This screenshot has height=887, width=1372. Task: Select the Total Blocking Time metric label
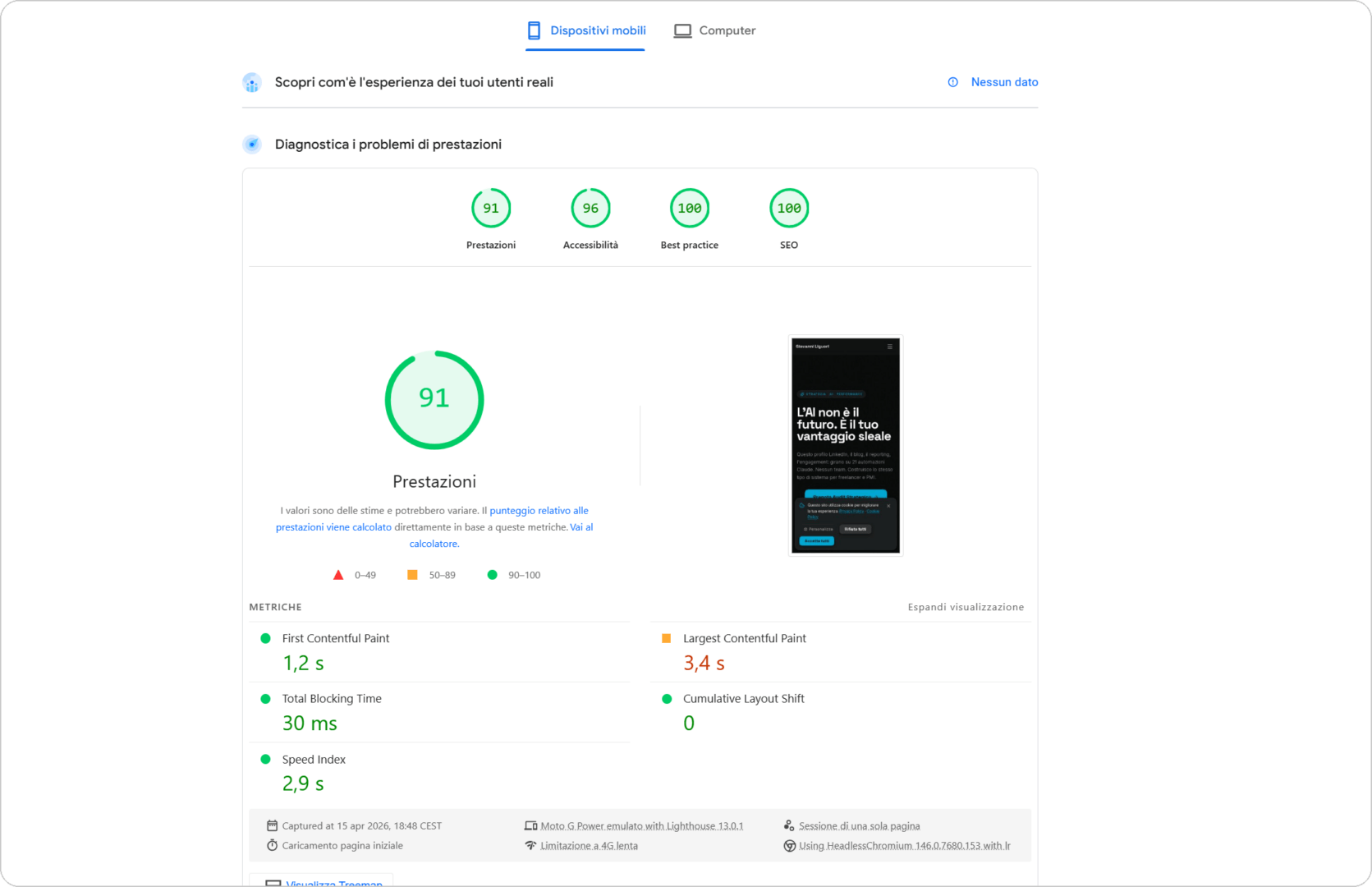point(332,699)
